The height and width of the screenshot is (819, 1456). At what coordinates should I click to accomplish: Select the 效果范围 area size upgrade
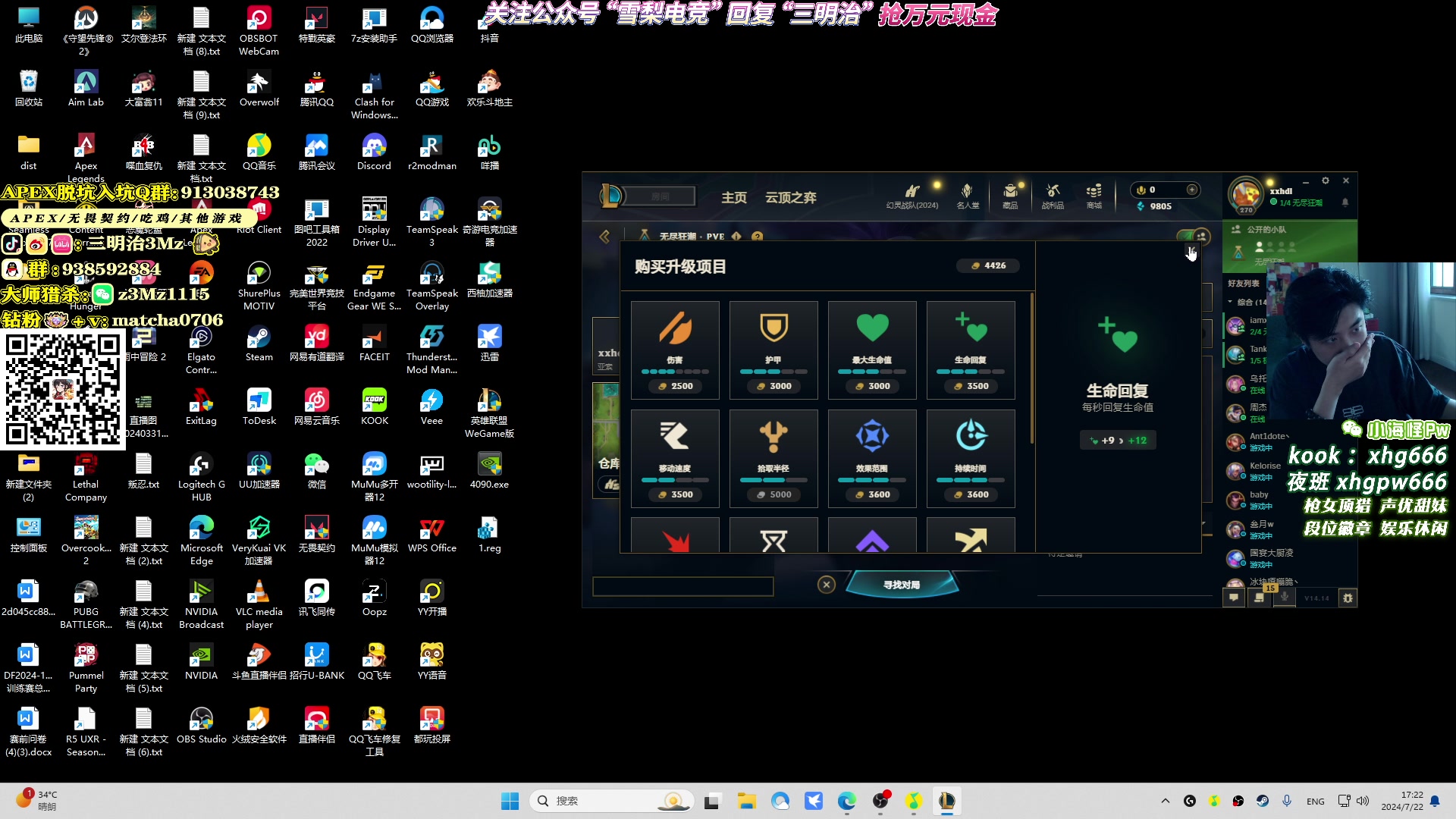click(872, 458)
